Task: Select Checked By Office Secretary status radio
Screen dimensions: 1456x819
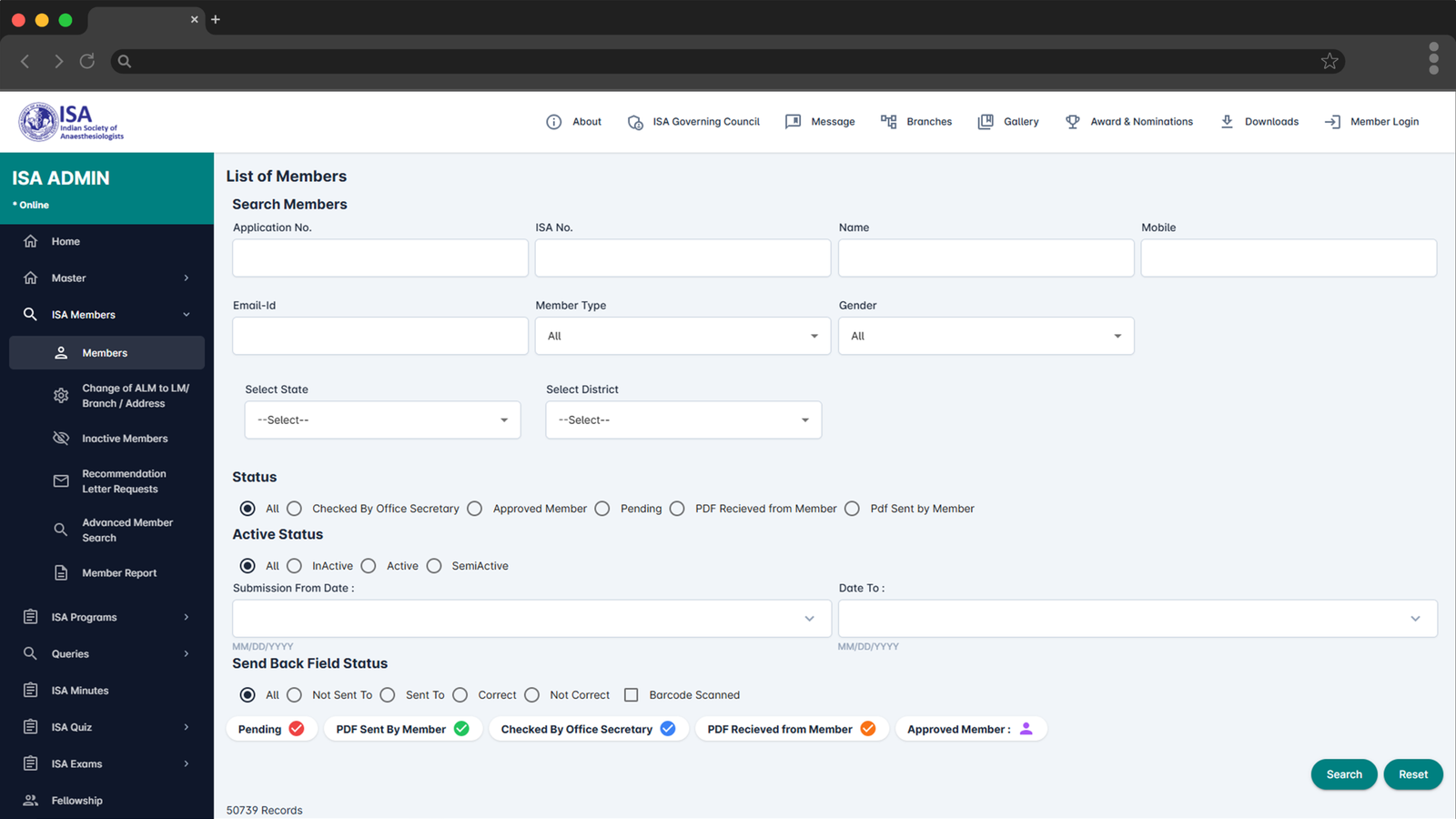Action: 294,509
